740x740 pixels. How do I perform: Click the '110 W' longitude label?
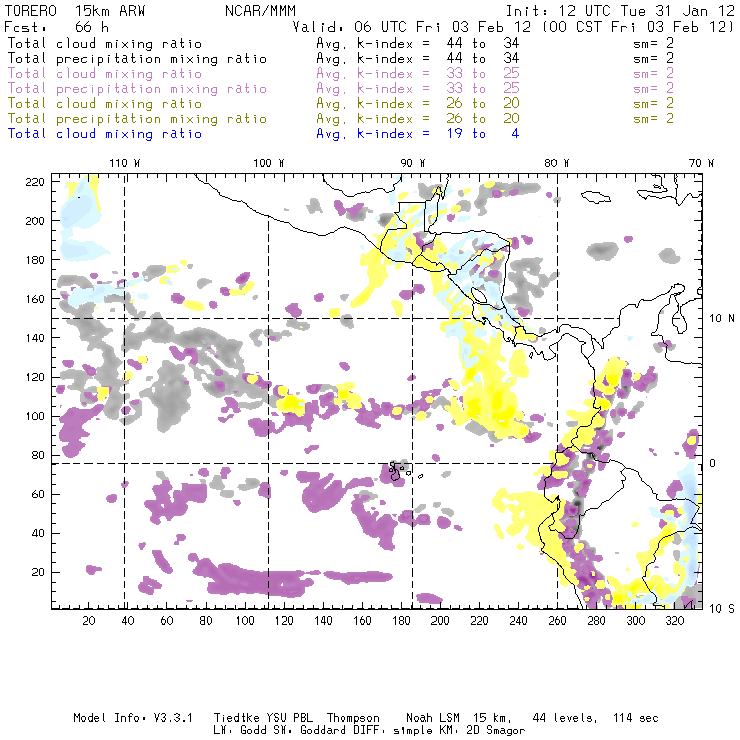pyautogui.click(x=125, y=163)
